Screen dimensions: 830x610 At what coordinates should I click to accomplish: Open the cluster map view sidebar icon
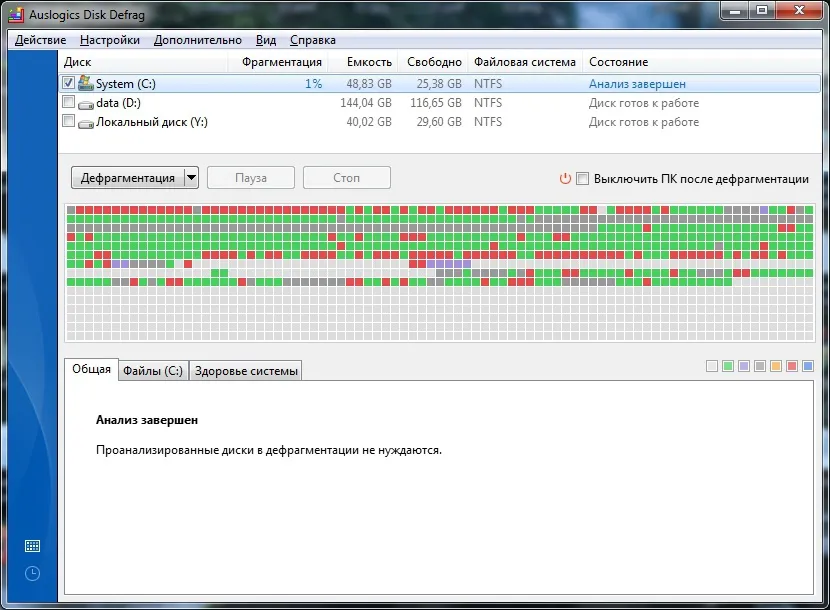pyautogui.click(x=32, y=546)
